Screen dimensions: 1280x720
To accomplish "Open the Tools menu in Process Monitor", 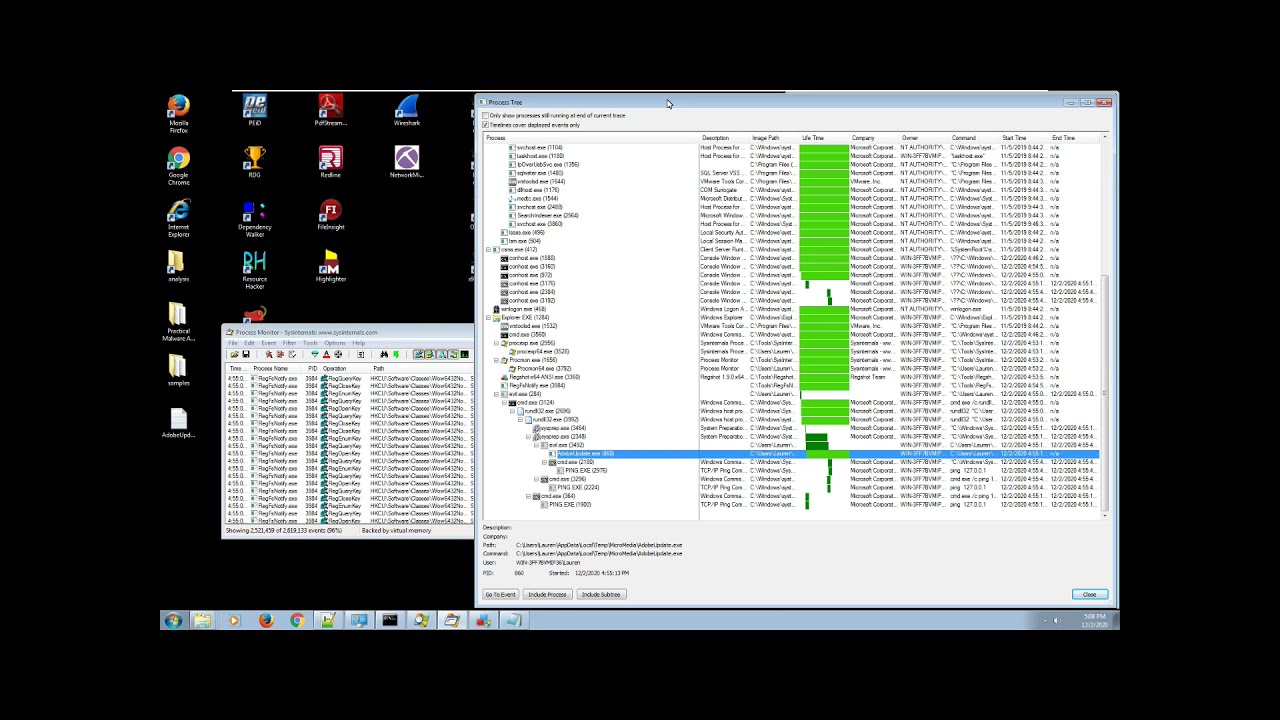I will (x=310, y=343).
